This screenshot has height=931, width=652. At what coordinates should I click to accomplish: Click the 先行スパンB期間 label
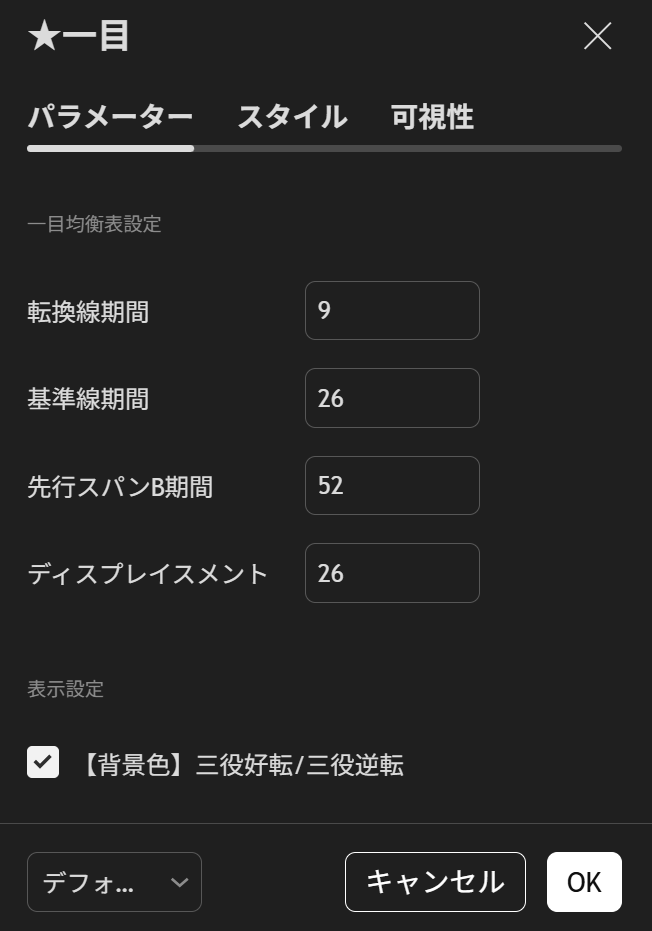[x=120, y=487]
